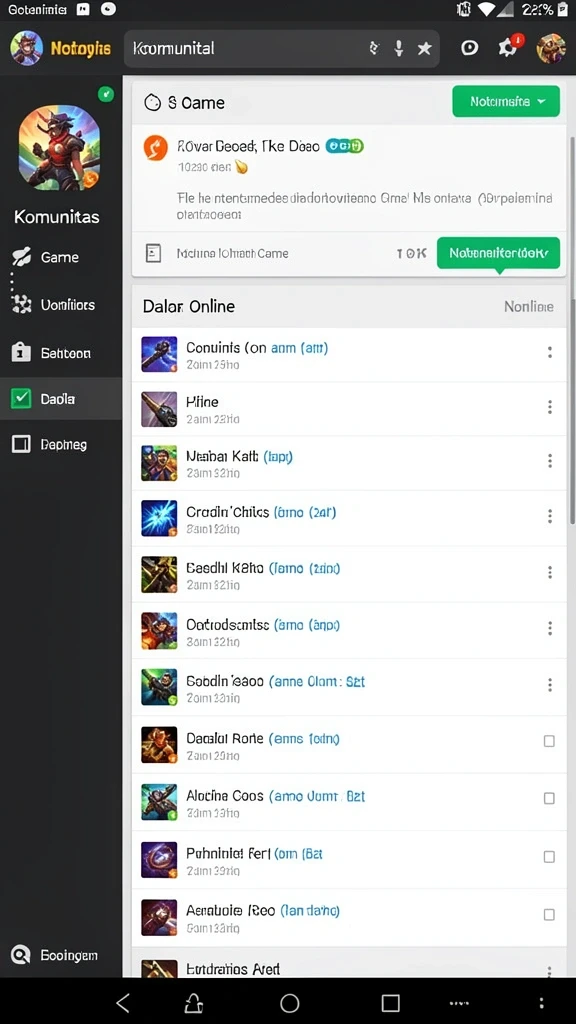Open the Notoyhs app logo avatar
This screenshot has height=1024, width=576.
pos(27,48)
